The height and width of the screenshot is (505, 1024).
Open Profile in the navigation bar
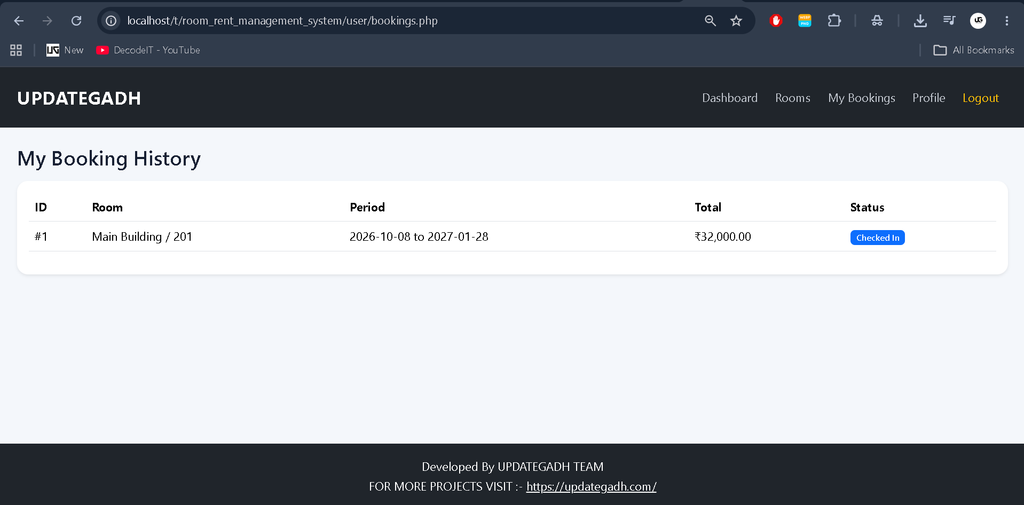[x=929, y=98]
